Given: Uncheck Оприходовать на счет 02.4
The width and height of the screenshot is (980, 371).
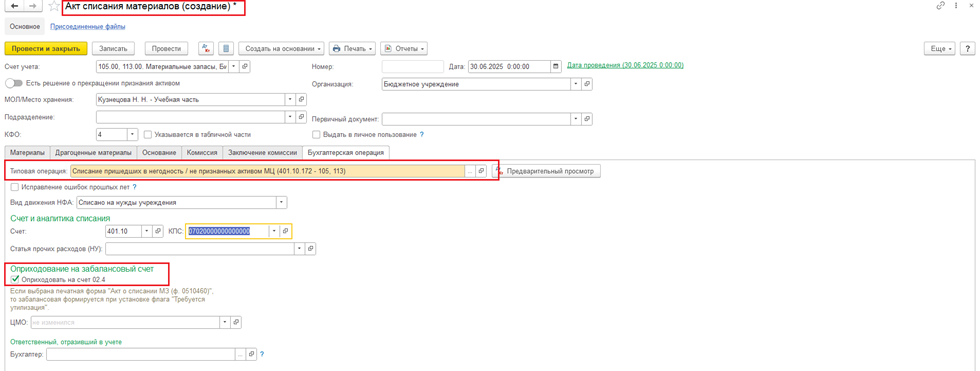Looking at the screenshot, I should [15, 279].
